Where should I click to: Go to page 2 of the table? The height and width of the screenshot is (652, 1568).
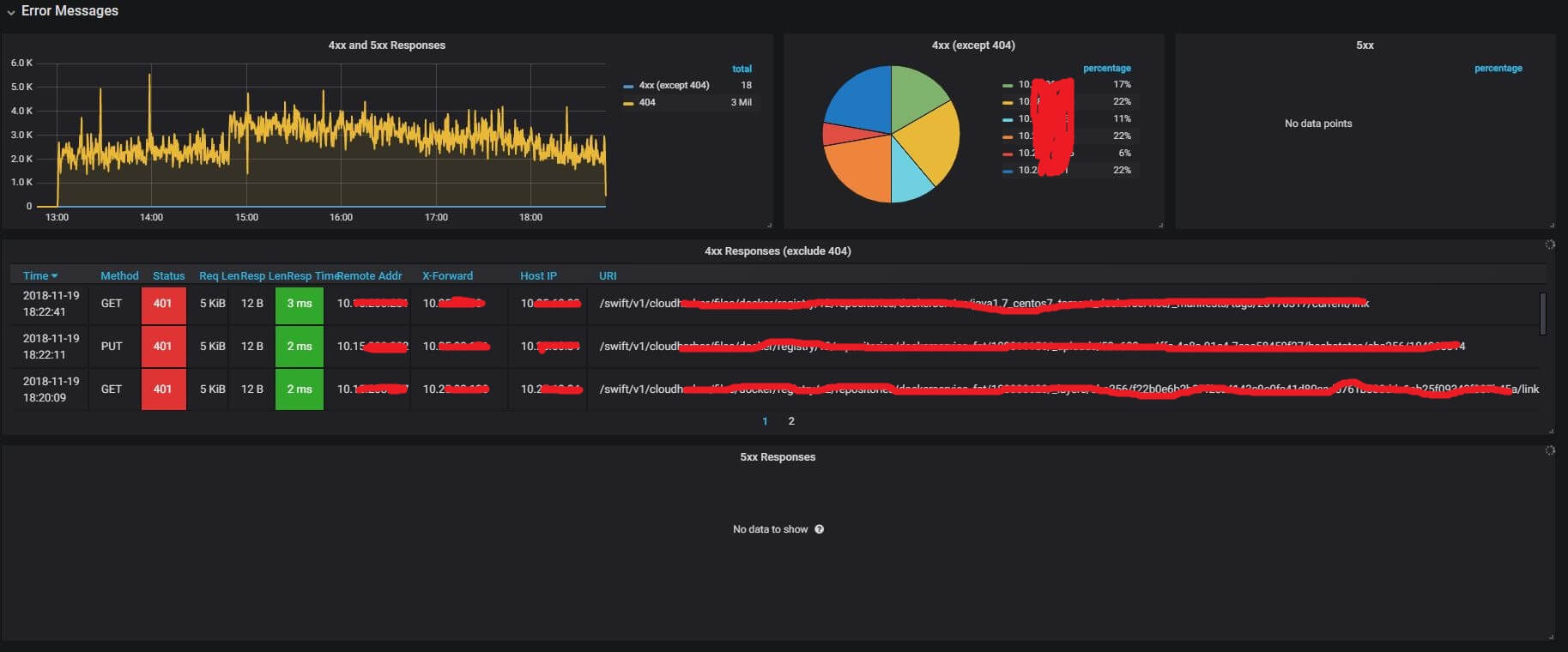coord(791,421)
